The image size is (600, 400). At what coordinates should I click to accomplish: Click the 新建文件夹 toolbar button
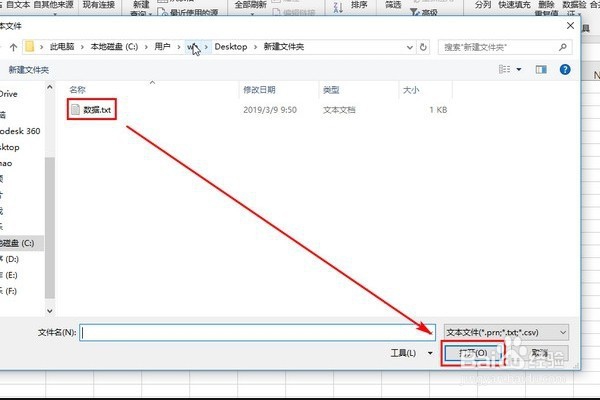[29, 70]
